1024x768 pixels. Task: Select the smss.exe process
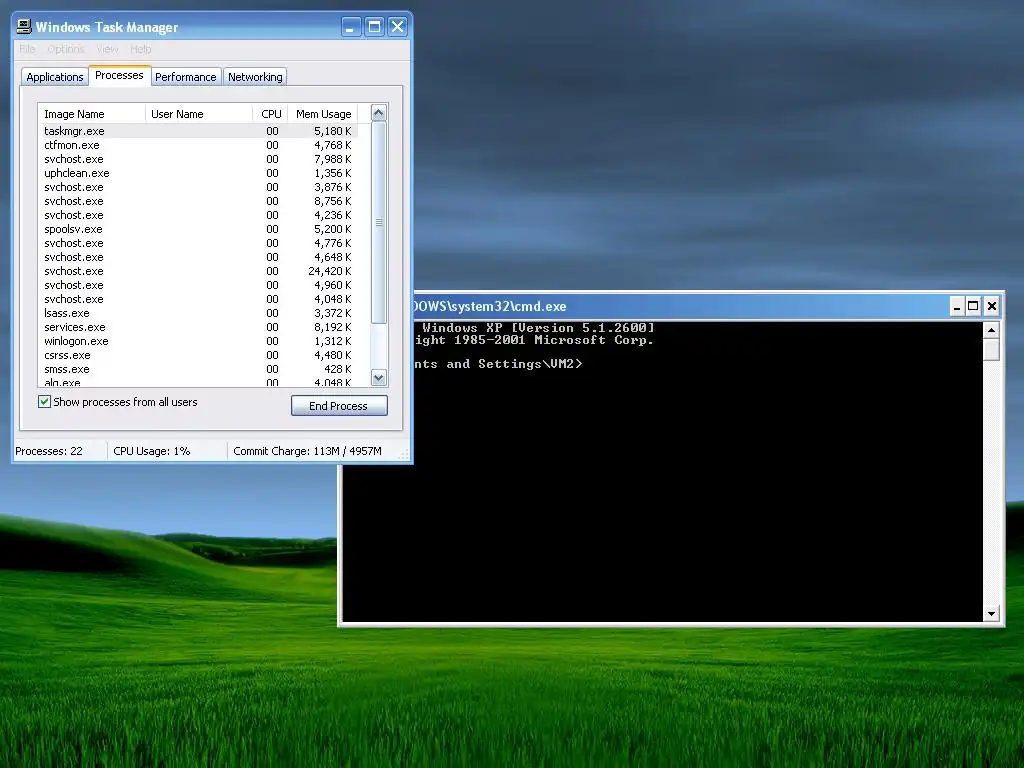[198, 369]
